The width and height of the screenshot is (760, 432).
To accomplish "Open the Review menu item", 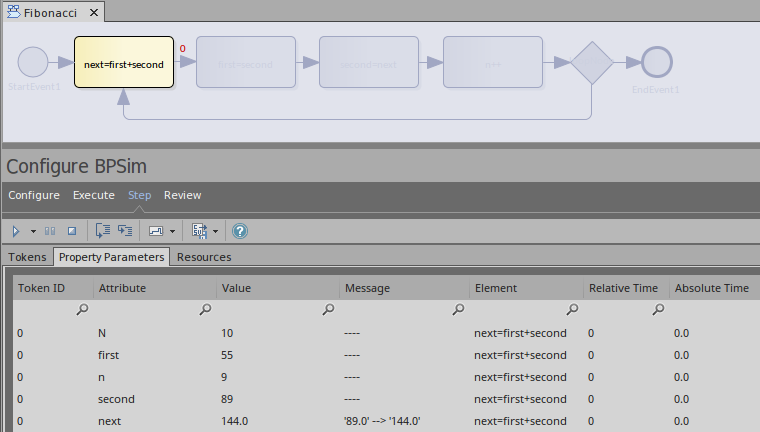I will point(183,195).
